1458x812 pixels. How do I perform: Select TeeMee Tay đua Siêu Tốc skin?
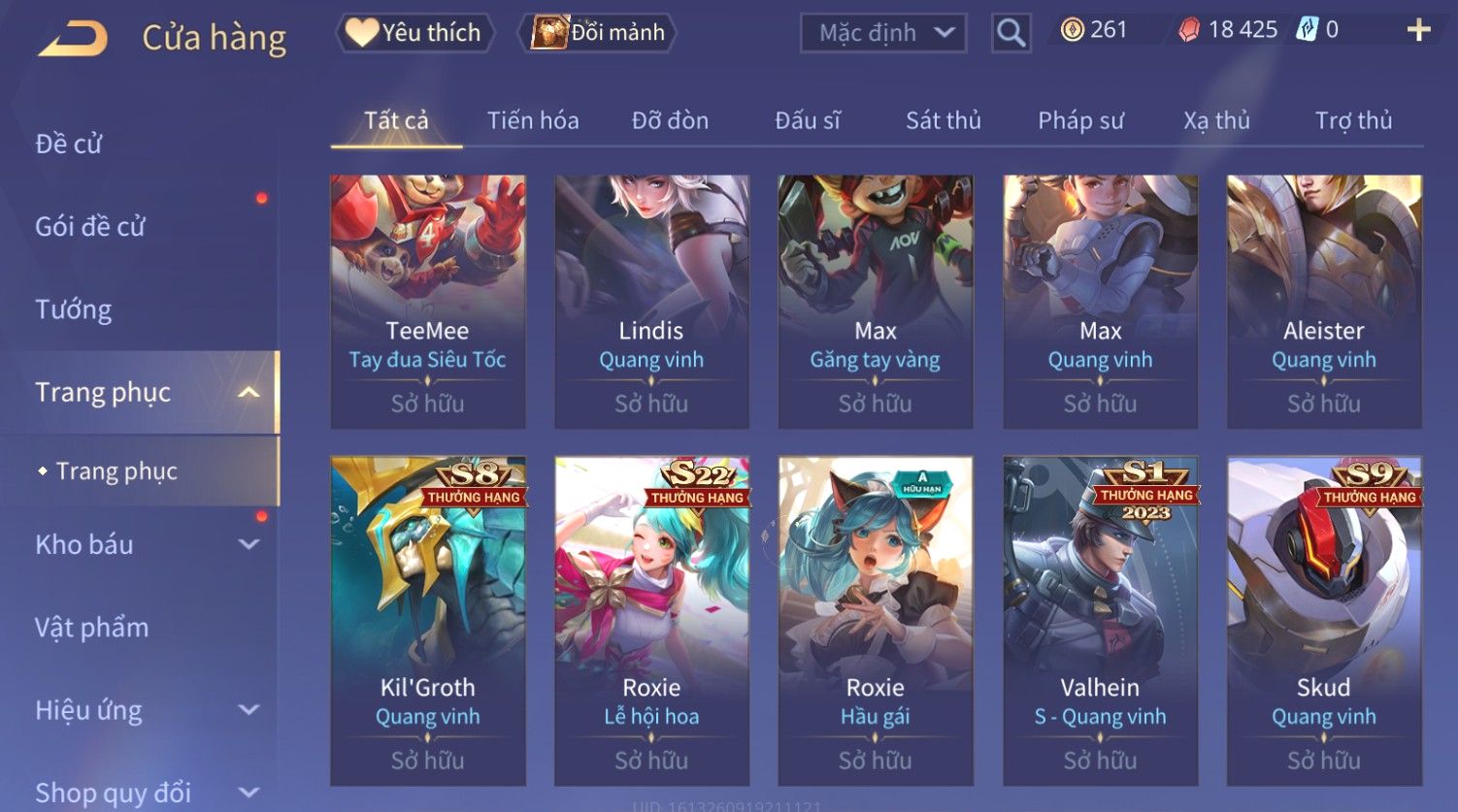[428, 302]
